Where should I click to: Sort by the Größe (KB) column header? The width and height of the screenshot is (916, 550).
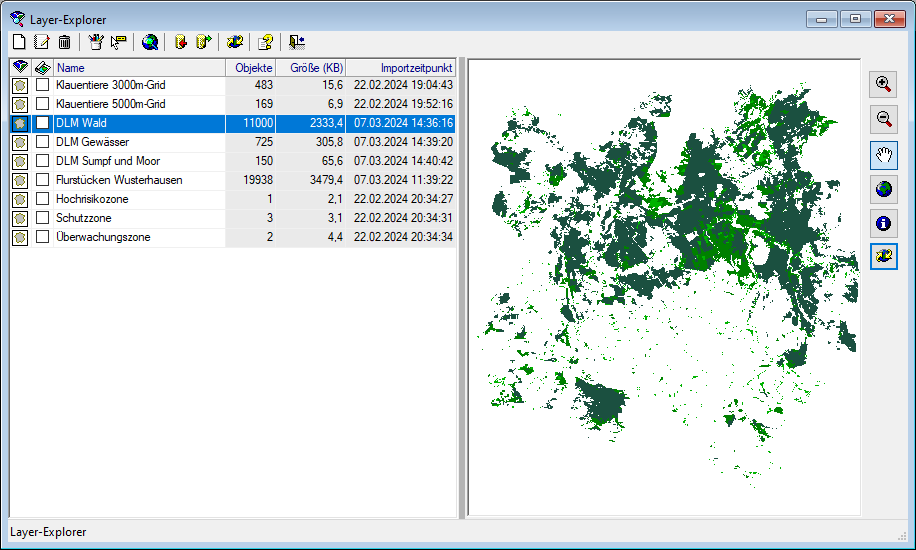pos(311,68)
